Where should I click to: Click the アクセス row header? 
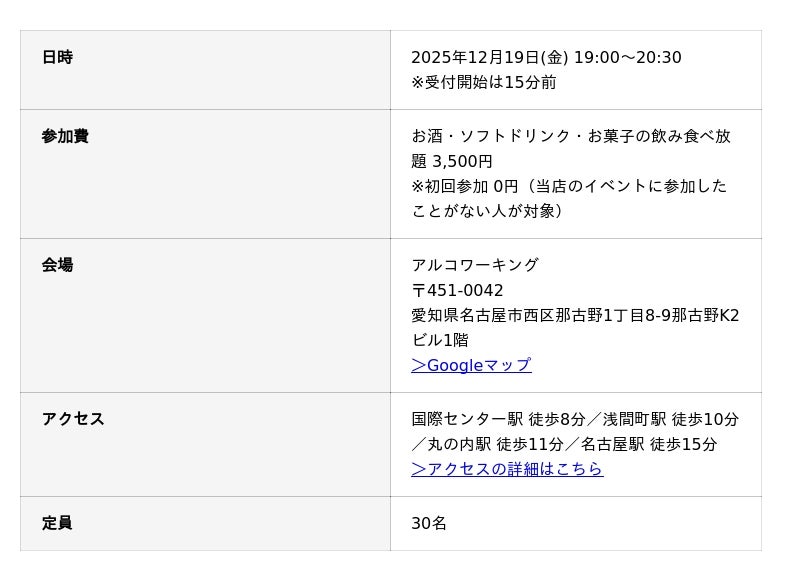(x=73, y=419)
